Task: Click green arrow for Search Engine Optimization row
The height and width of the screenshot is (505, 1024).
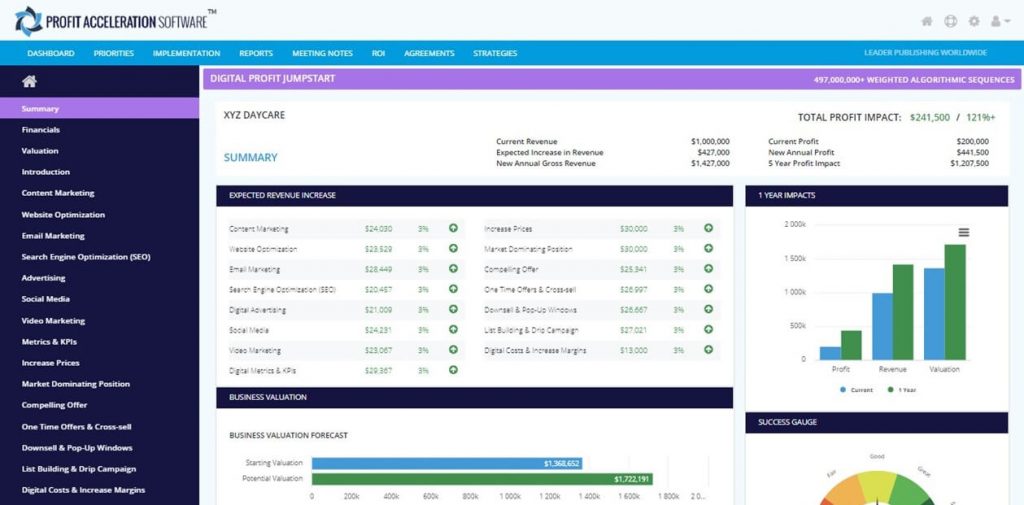Action: (453, 289)
